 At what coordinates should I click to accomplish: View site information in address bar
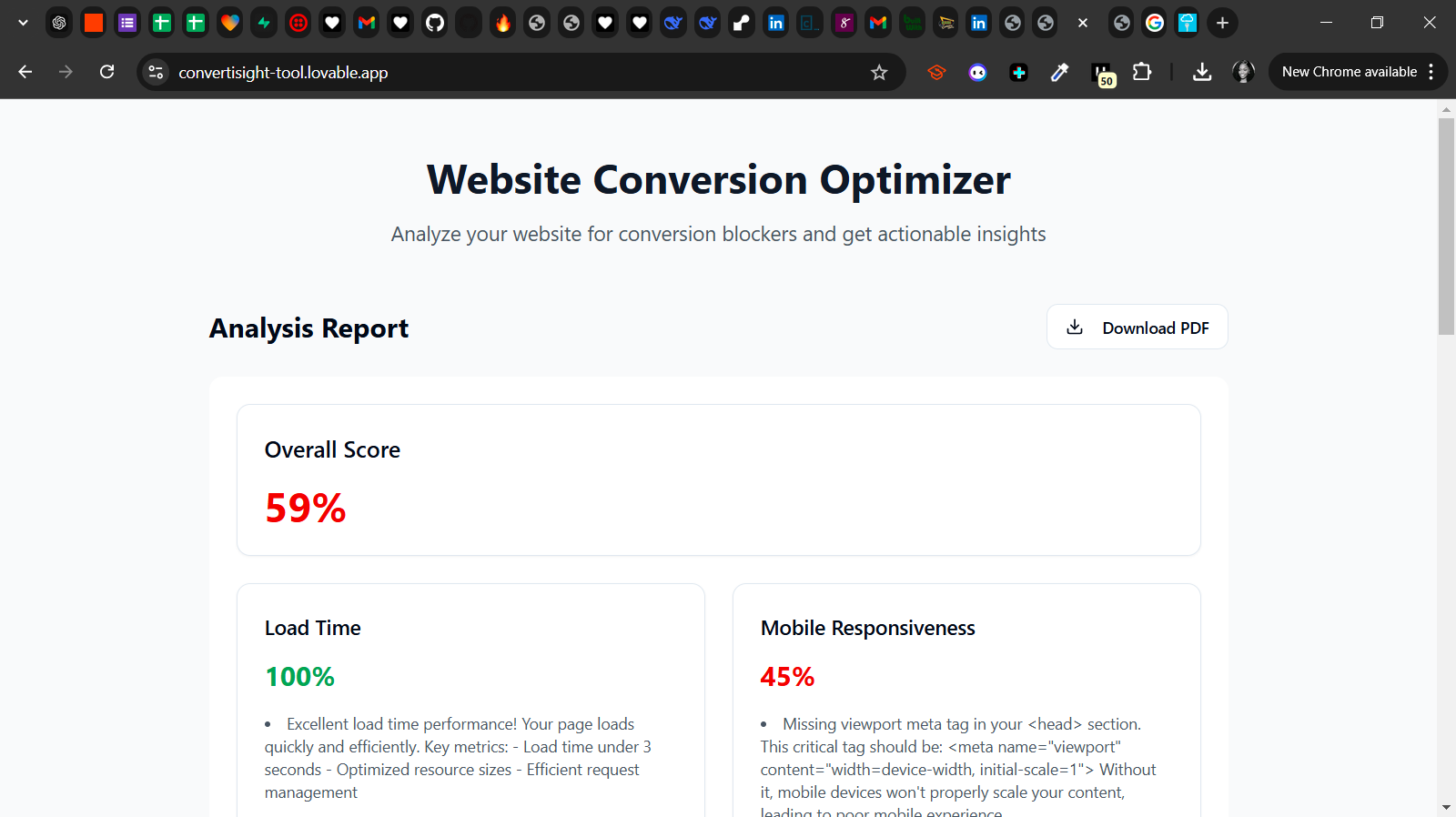157,73
